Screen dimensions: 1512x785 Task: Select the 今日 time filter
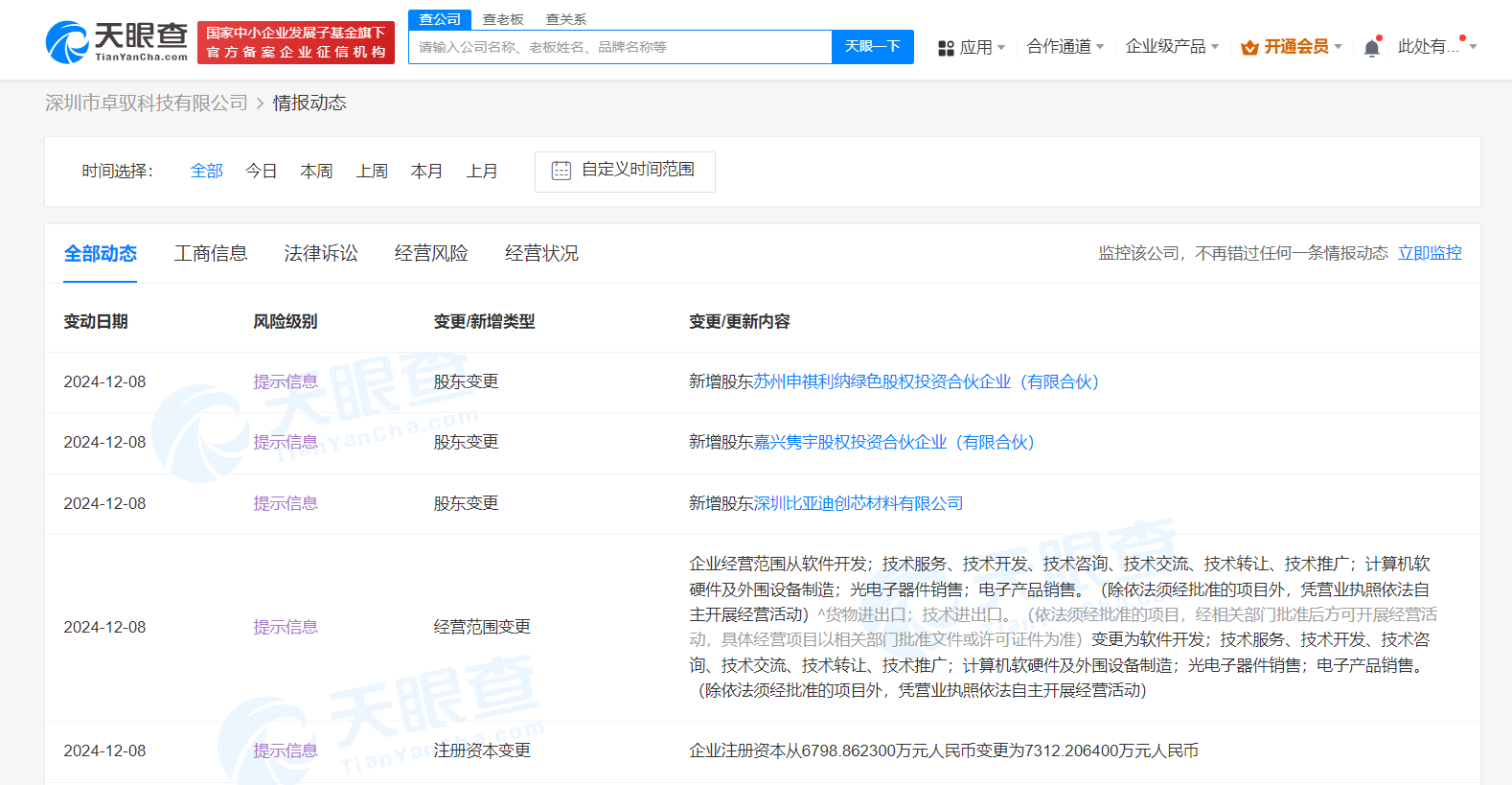(261, 172)
